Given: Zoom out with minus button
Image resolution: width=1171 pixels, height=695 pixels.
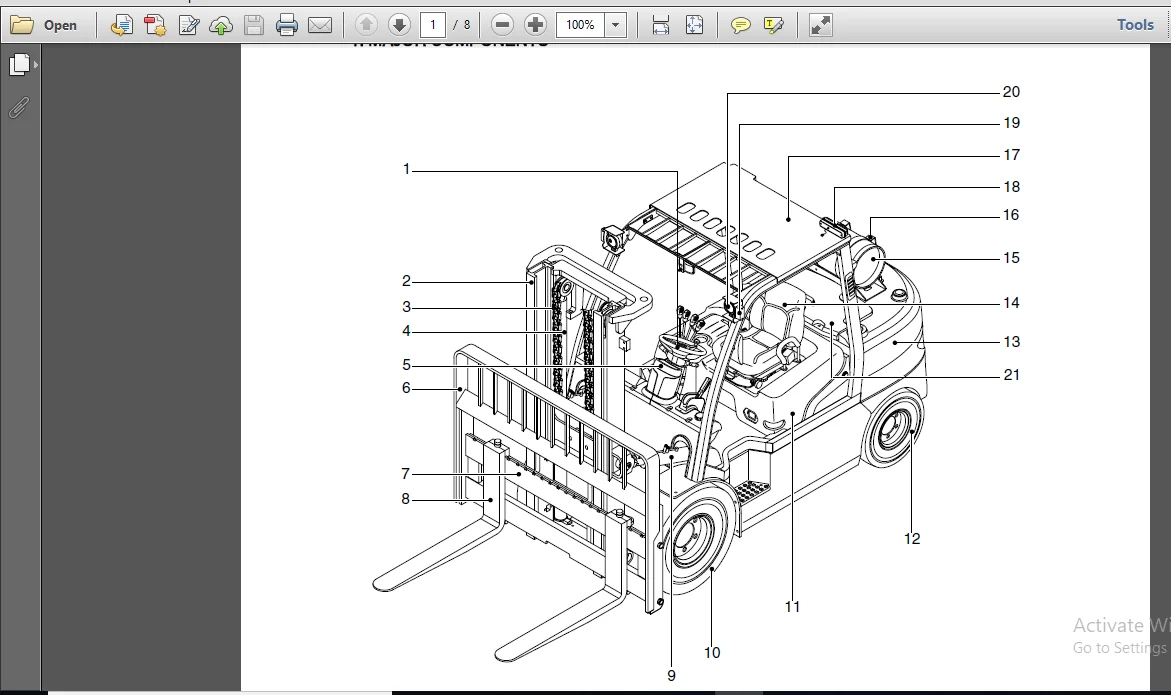Looking at the screenshot, I should click(x=503, y=25).
